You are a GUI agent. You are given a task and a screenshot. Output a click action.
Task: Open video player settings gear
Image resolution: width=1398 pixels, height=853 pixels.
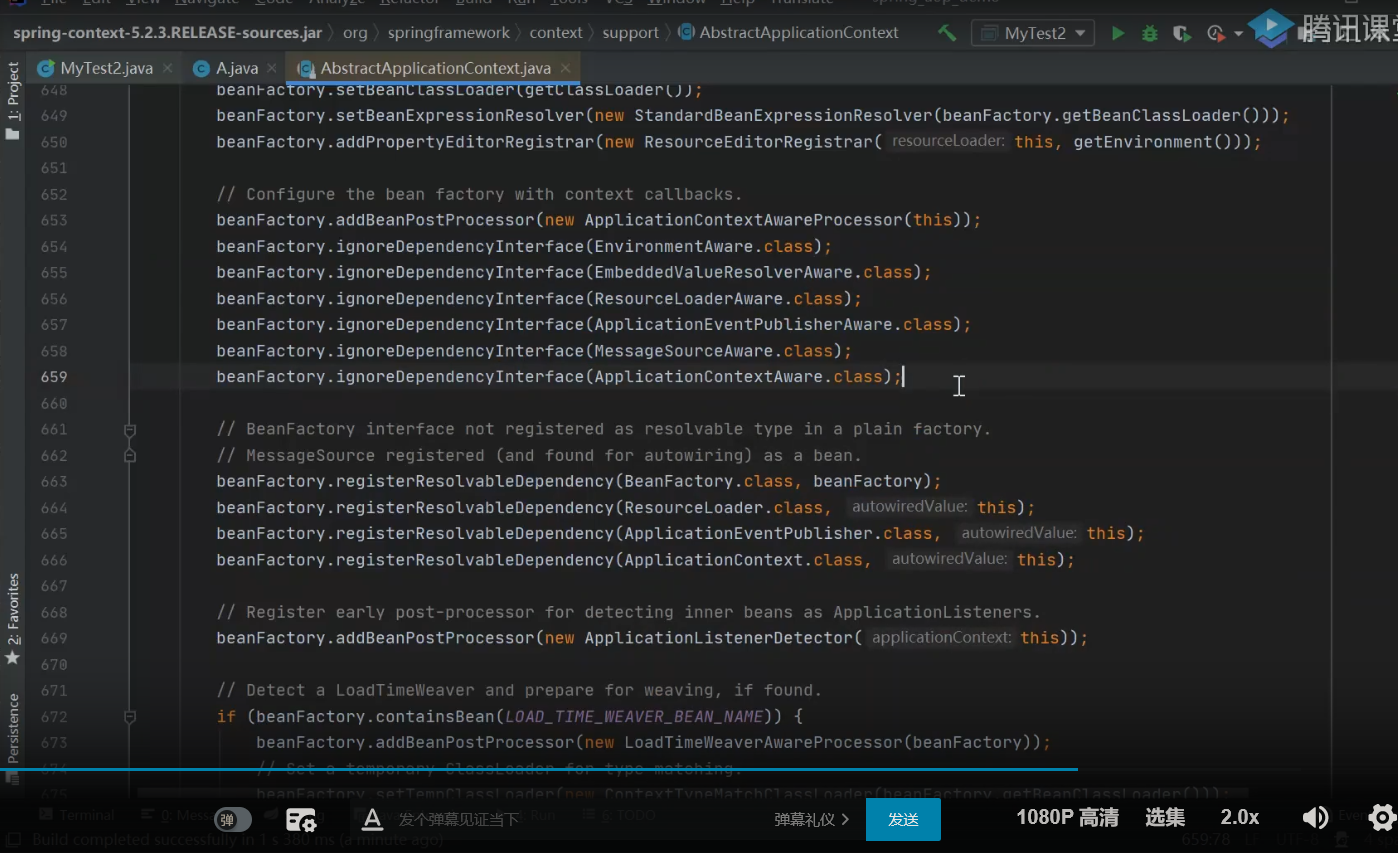point(1382,817)
